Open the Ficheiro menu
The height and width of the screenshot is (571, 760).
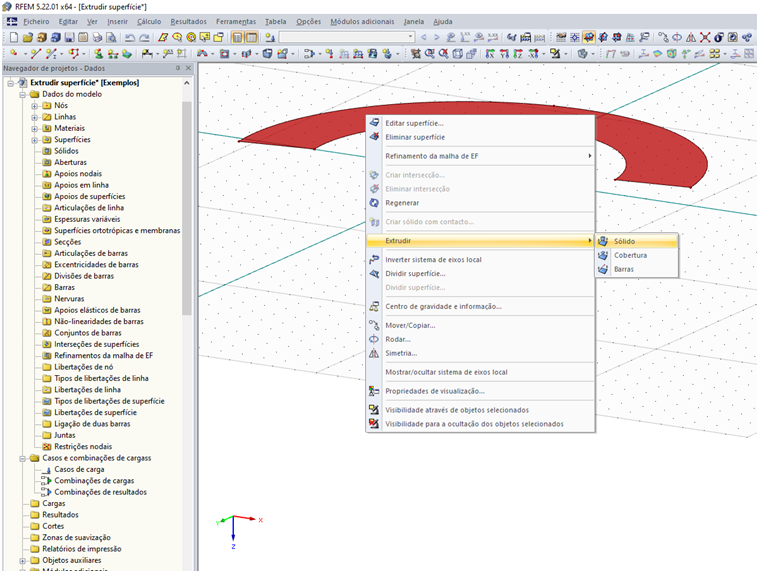(36, 21)
